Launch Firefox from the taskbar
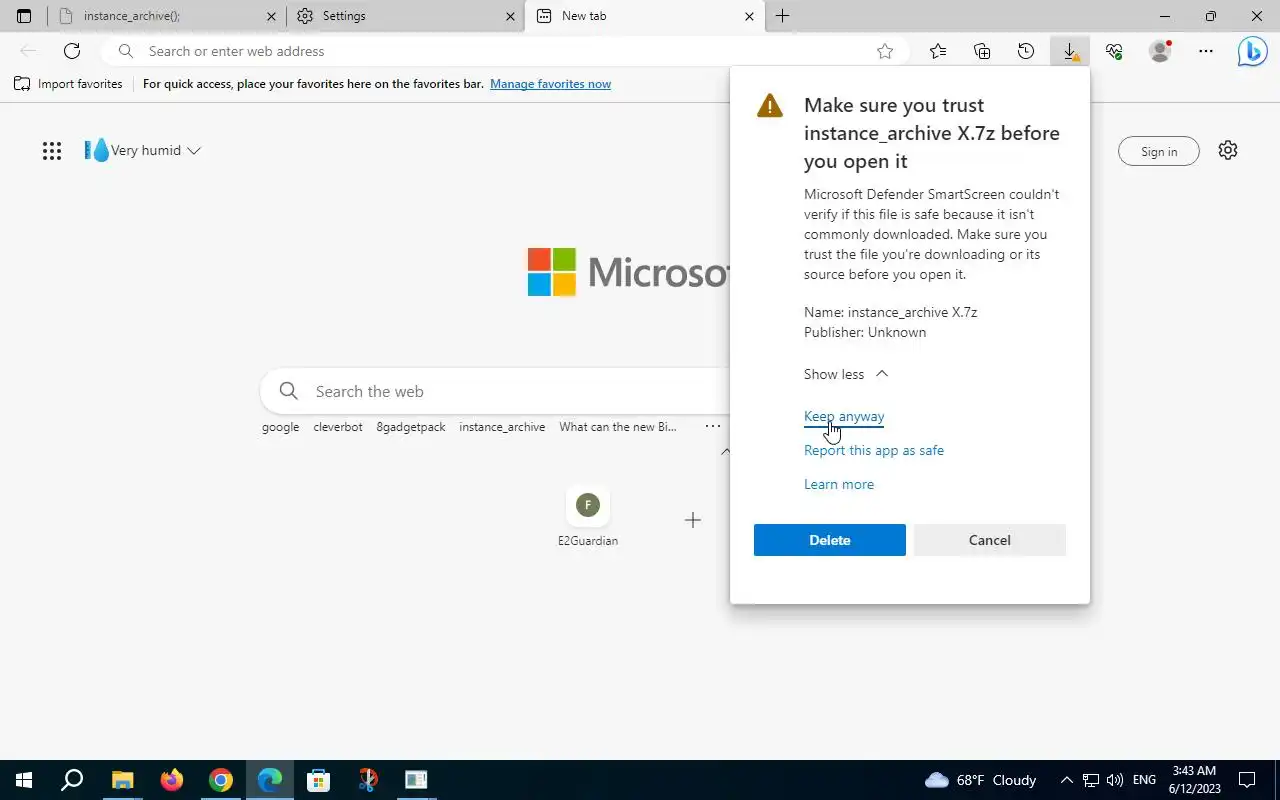This screenshot has width=1280, height=800. (x=172, y=780)
